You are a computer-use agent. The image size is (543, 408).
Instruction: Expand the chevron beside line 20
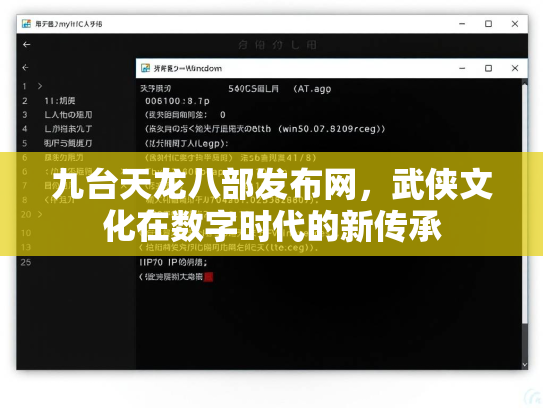40,214
